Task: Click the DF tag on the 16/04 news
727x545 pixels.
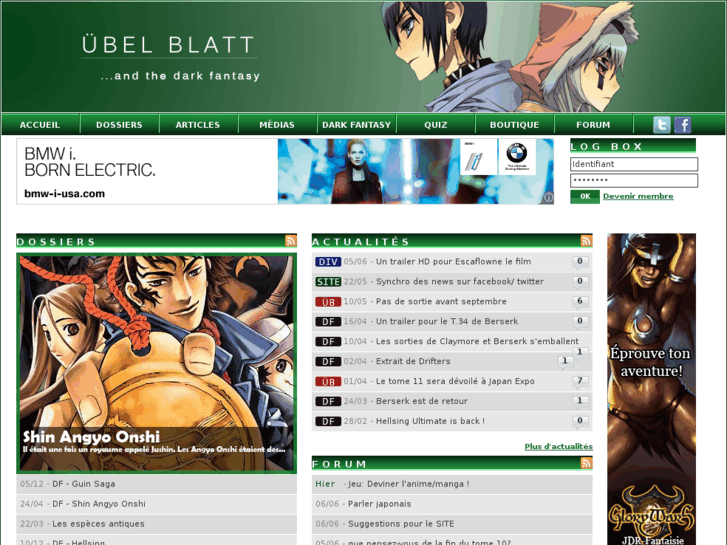Action: click(x=328, y=321)
